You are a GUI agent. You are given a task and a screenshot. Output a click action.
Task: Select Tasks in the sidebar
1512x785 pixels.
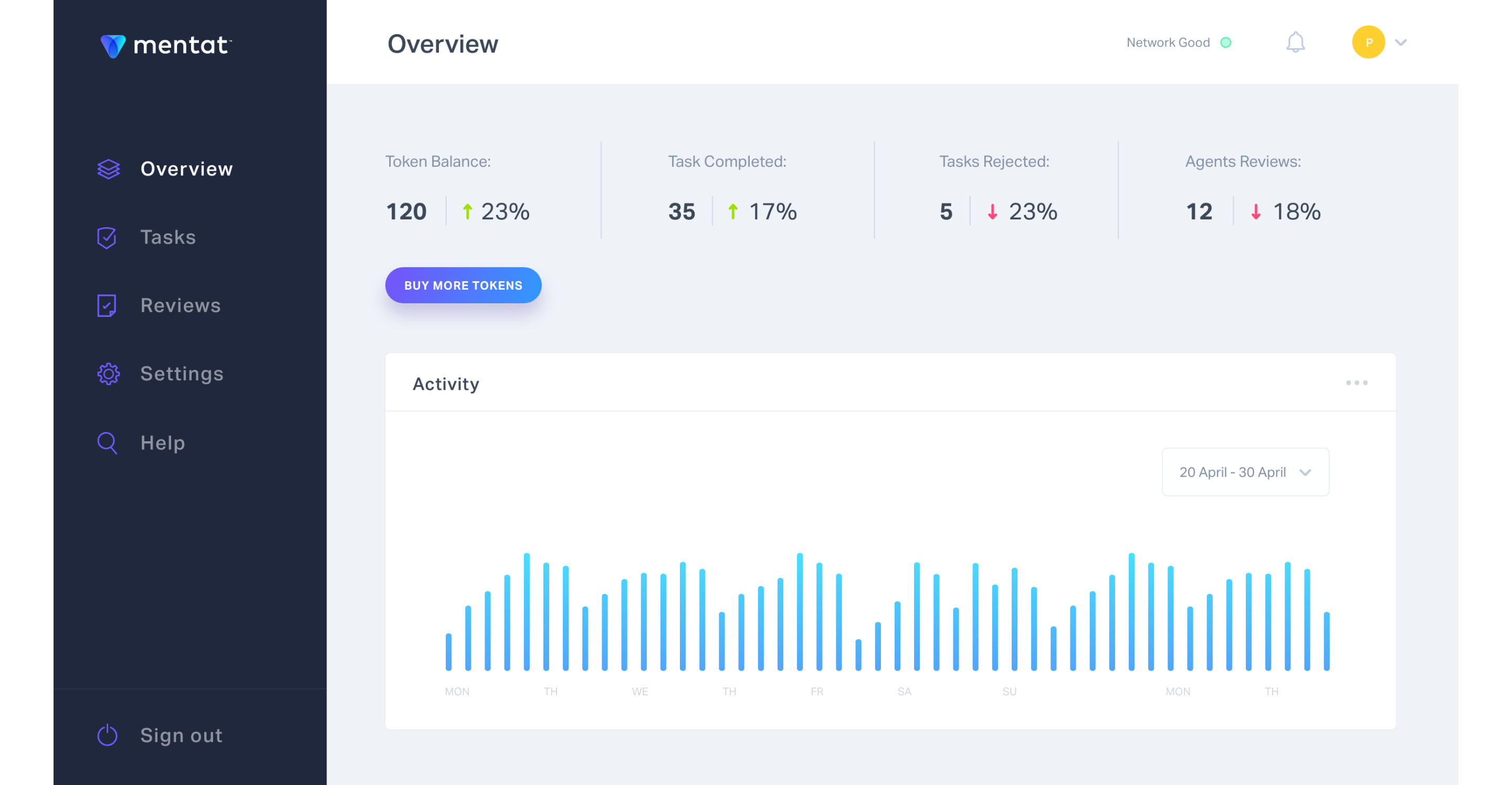point(168,237)
